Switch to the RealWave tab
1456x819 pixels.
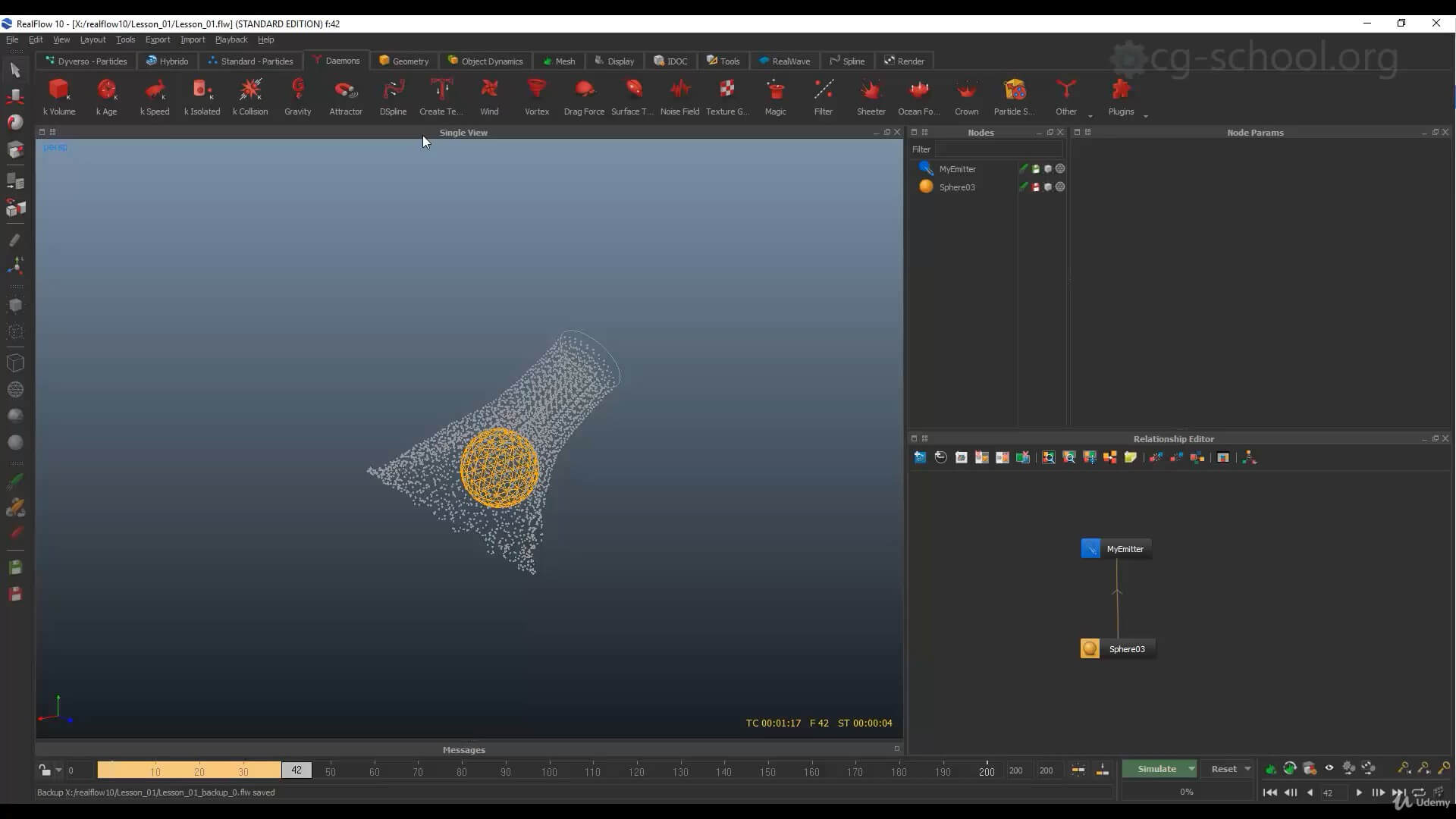click(784, 61)
